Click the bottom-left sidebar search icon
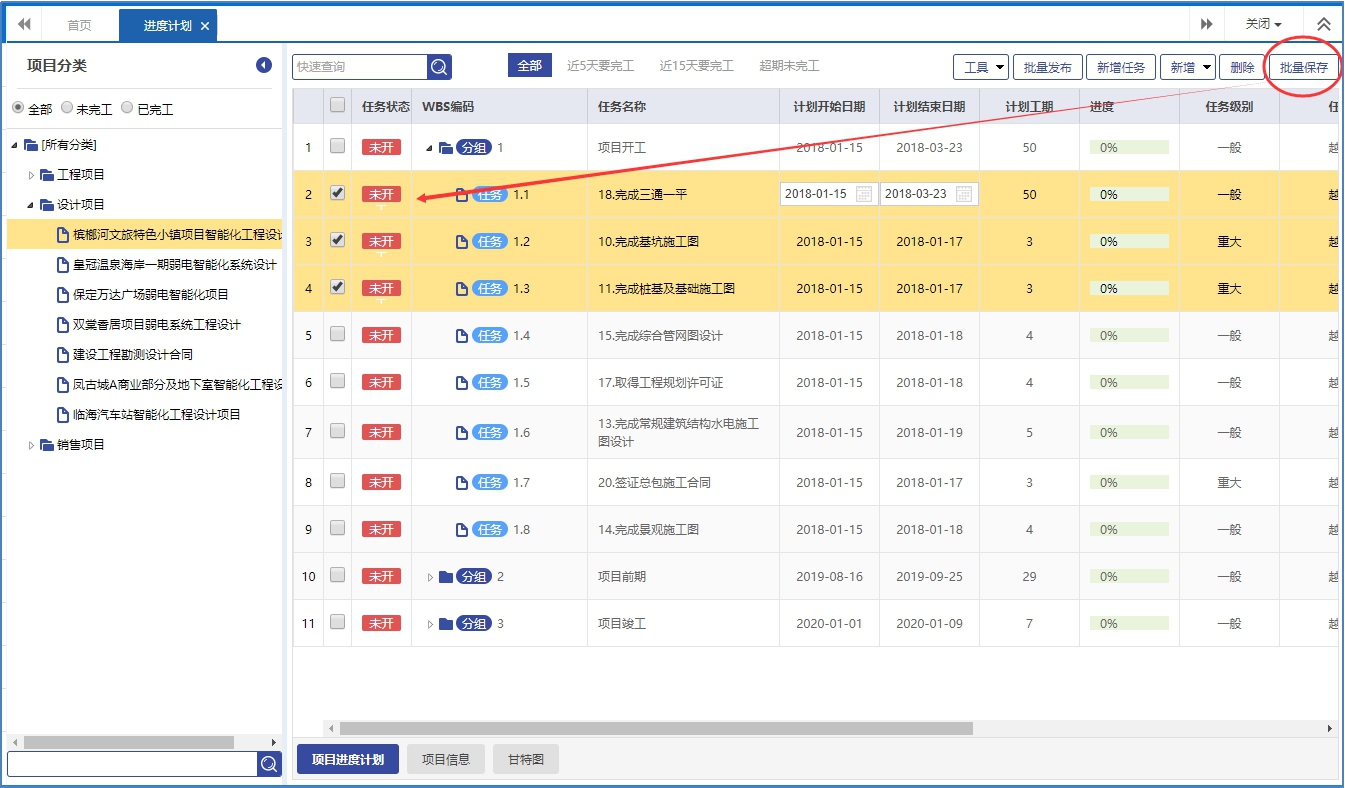1345x788 pixels. point(269,764)
